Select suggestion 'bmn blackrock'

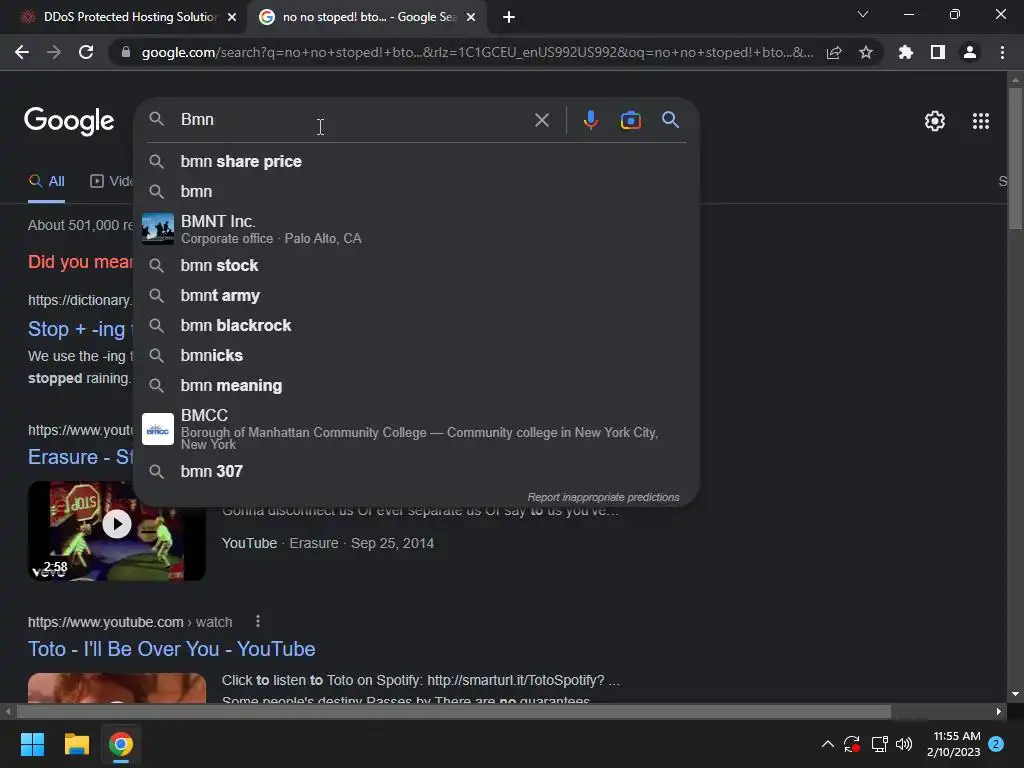tap(417, 325)
